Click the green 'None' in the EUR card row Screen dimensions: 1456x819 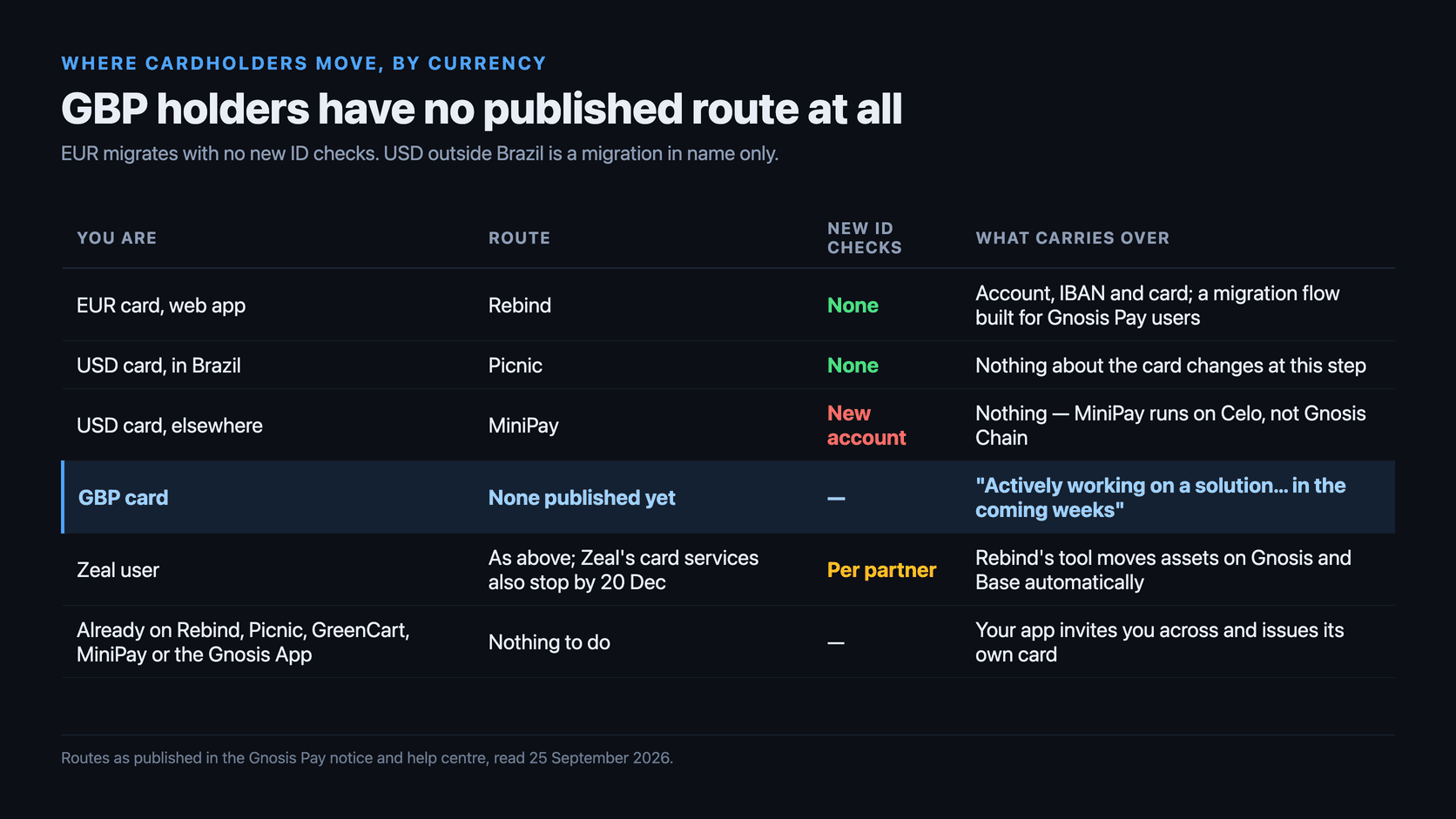pos(853,305)
